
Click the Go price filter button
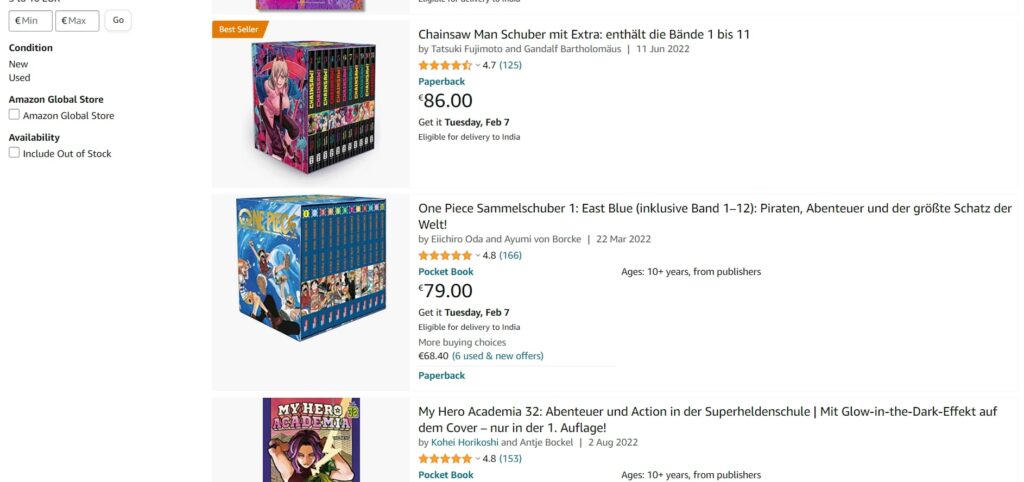coord(118,20)
